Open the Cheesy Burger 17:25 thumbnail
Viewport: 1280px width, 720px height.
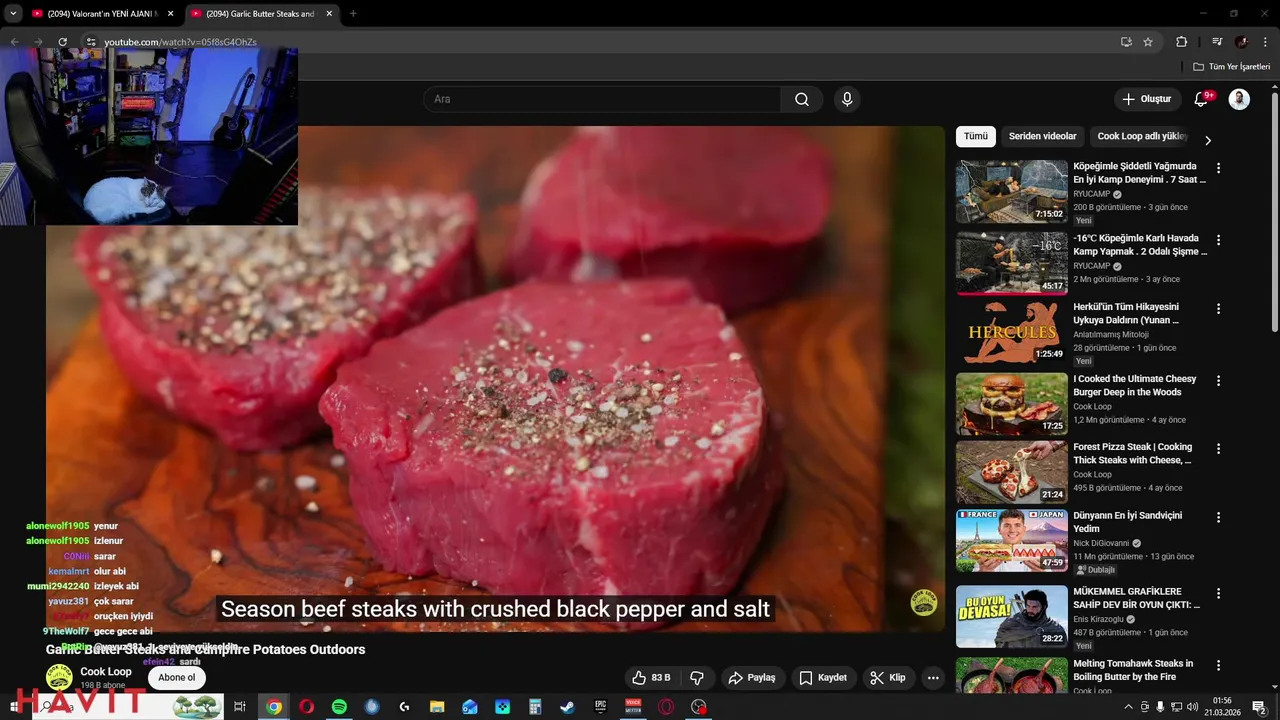tap(1011, 404)
